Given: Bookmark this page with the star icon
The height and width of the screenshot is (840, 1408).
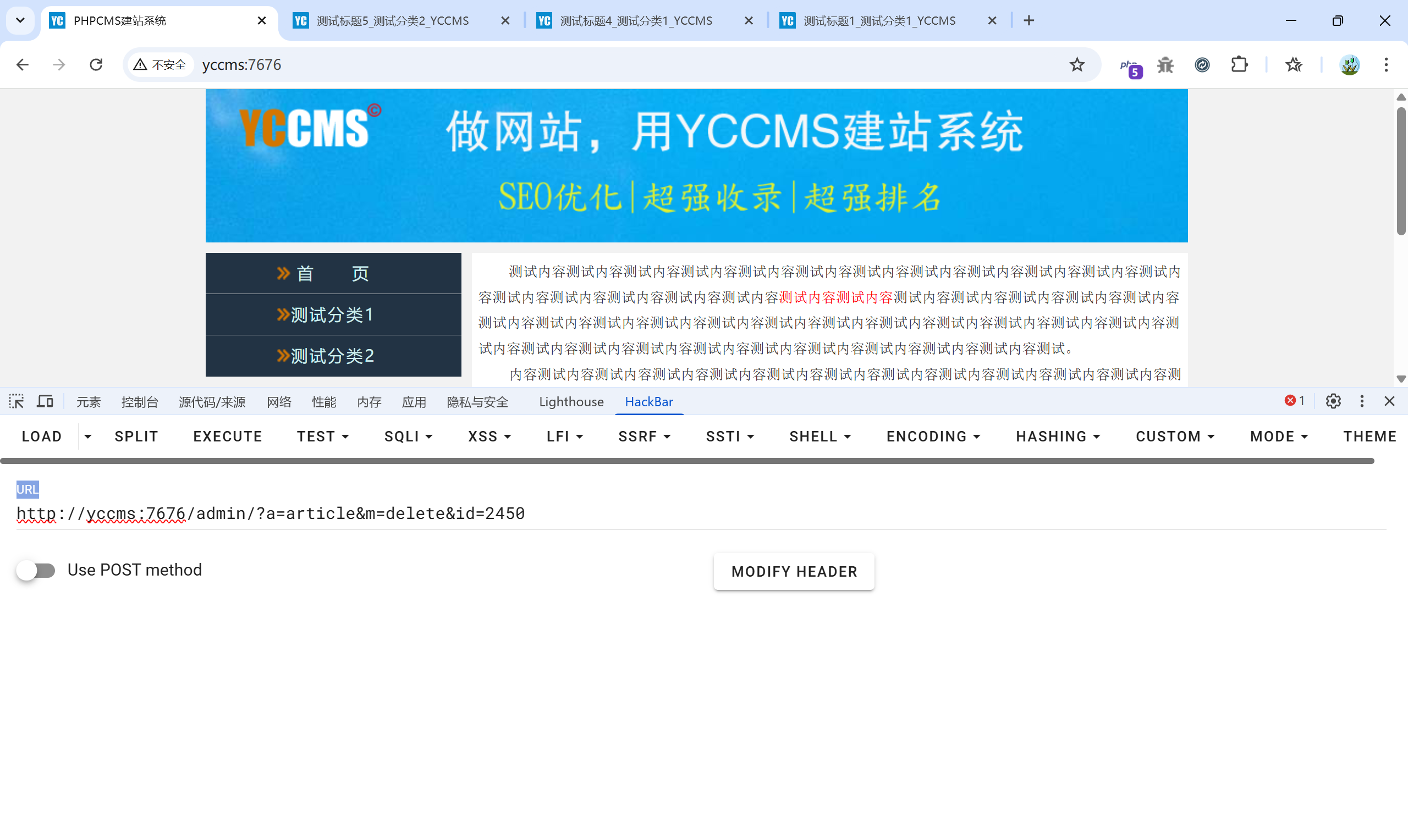Looking at the screenshot, I should 1076,65.
